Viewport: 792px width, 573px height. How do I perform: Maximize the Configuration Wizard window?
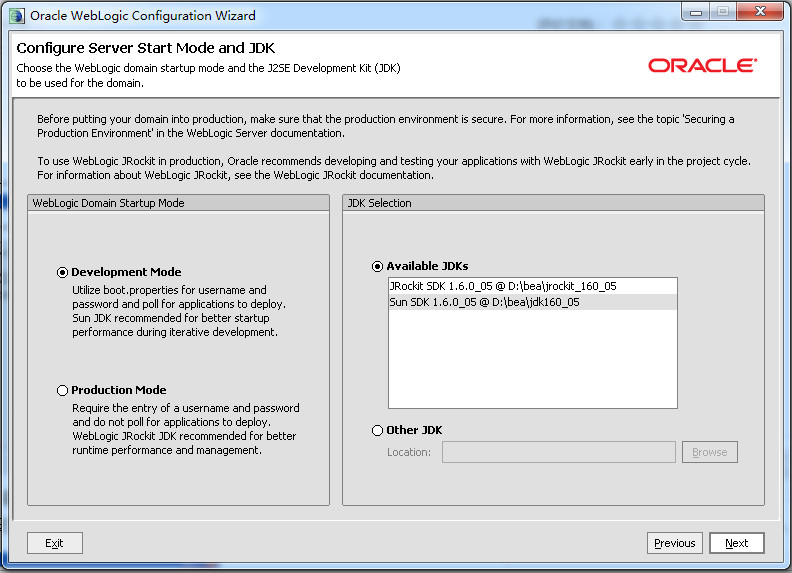tap(723, 12)
